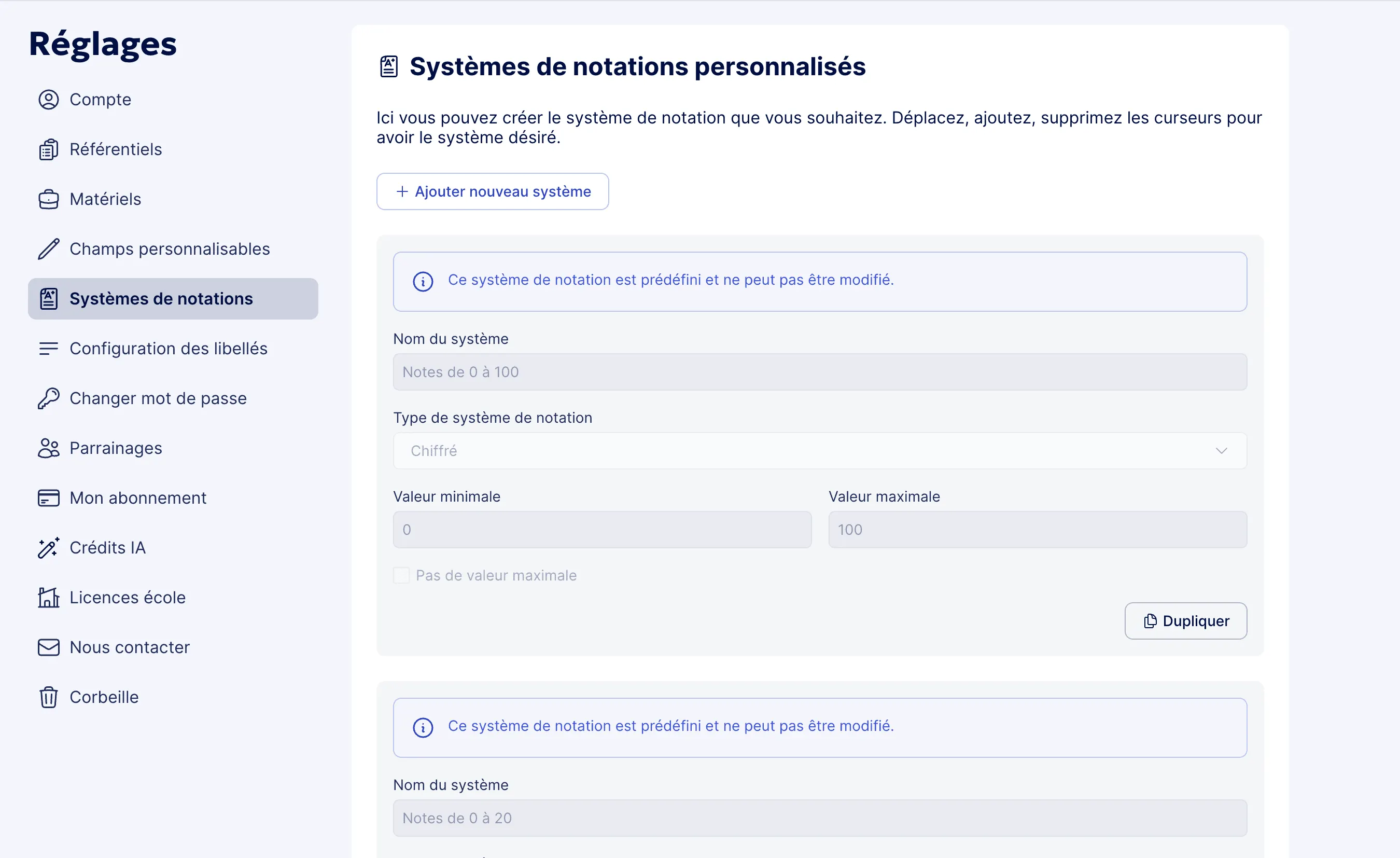Click the Valeur maximale field showing 100
Screen dimensions: 1400x858
(1038, 529)
